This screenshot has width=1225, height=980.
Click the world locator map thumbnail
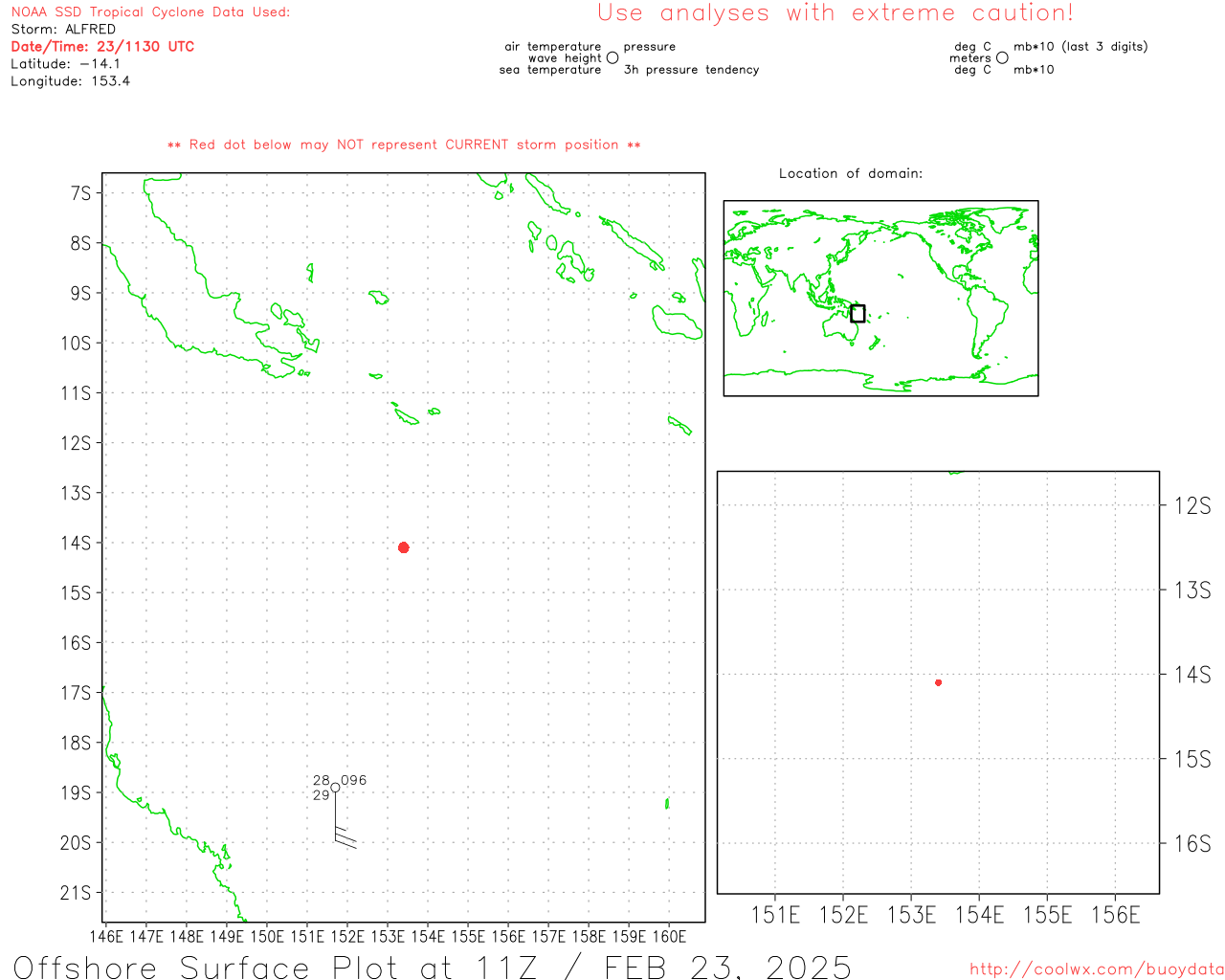[x=880, y=299]
